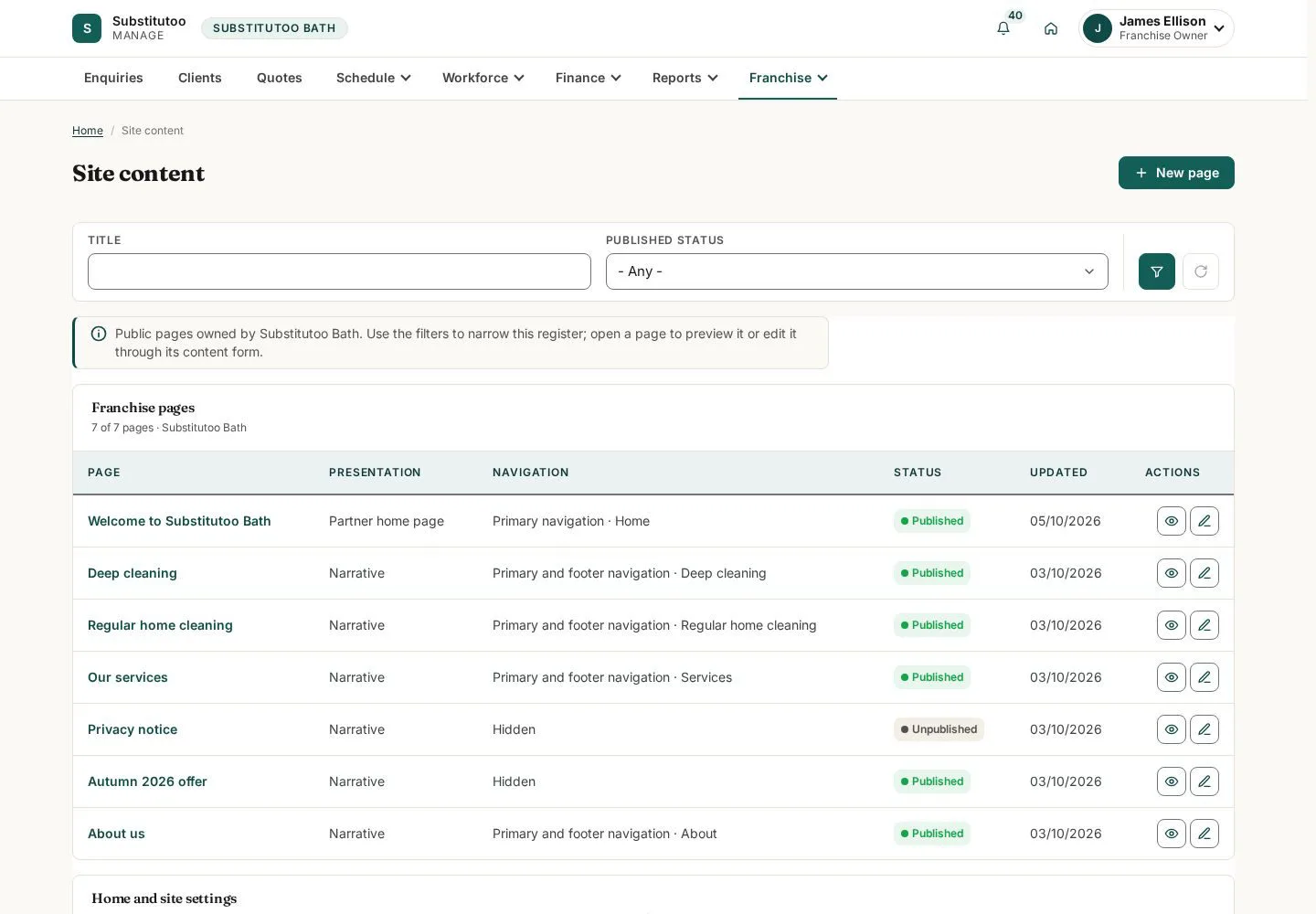Image resolution: width=1316 pixels, height=914 pixels.
Task: Expand the Schedule menu
Action: tap(374, 78)
